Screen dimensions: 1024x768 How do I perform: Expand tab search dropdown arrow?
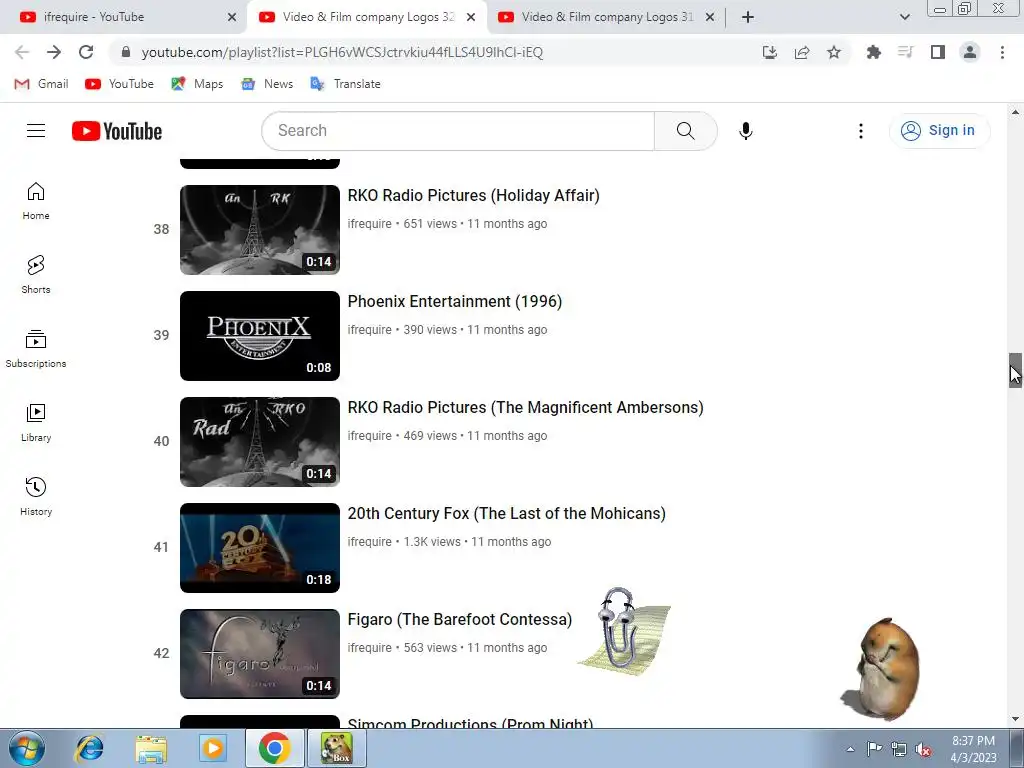coord(904,17)
